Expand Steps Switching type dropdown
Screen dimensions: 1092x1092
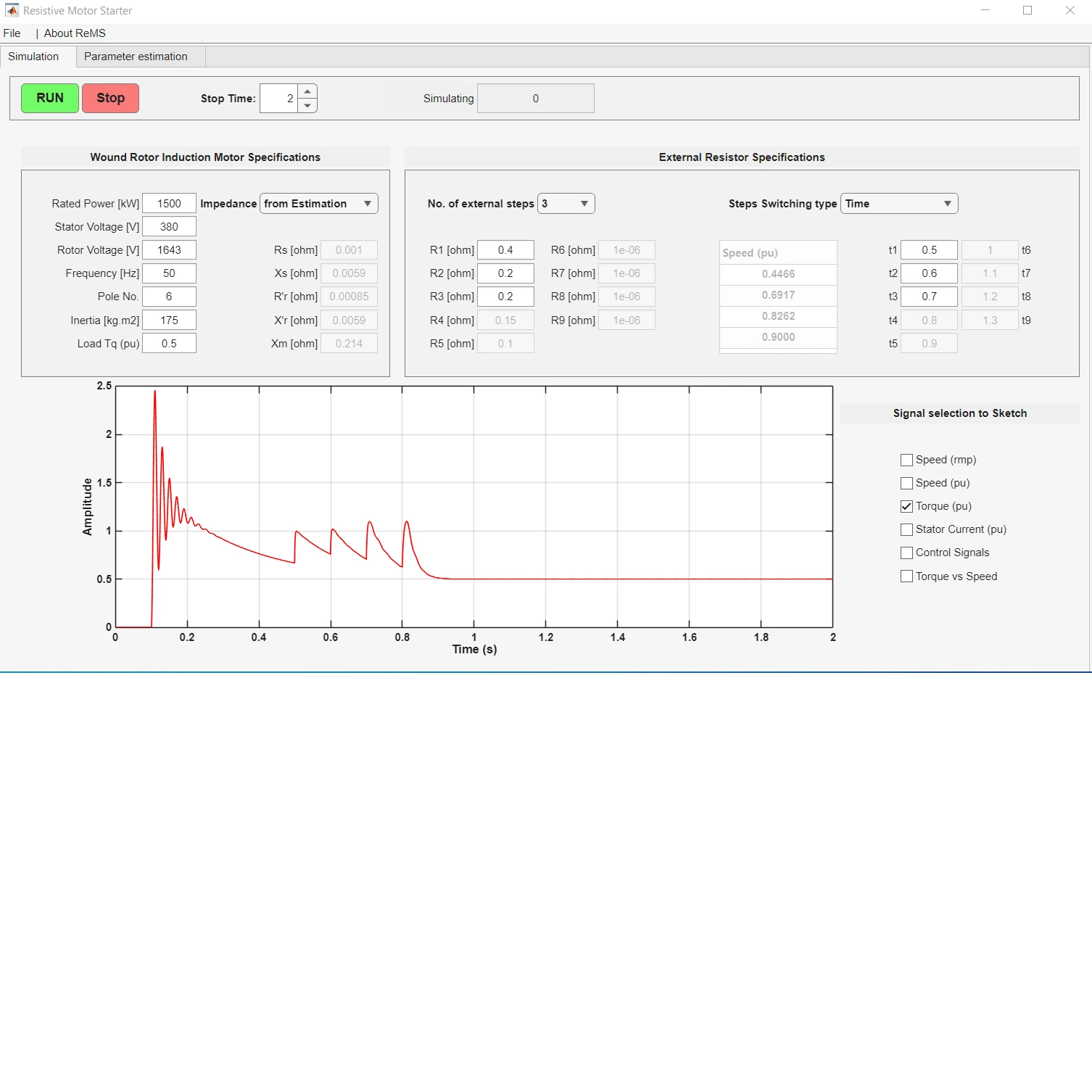[898, 204]
